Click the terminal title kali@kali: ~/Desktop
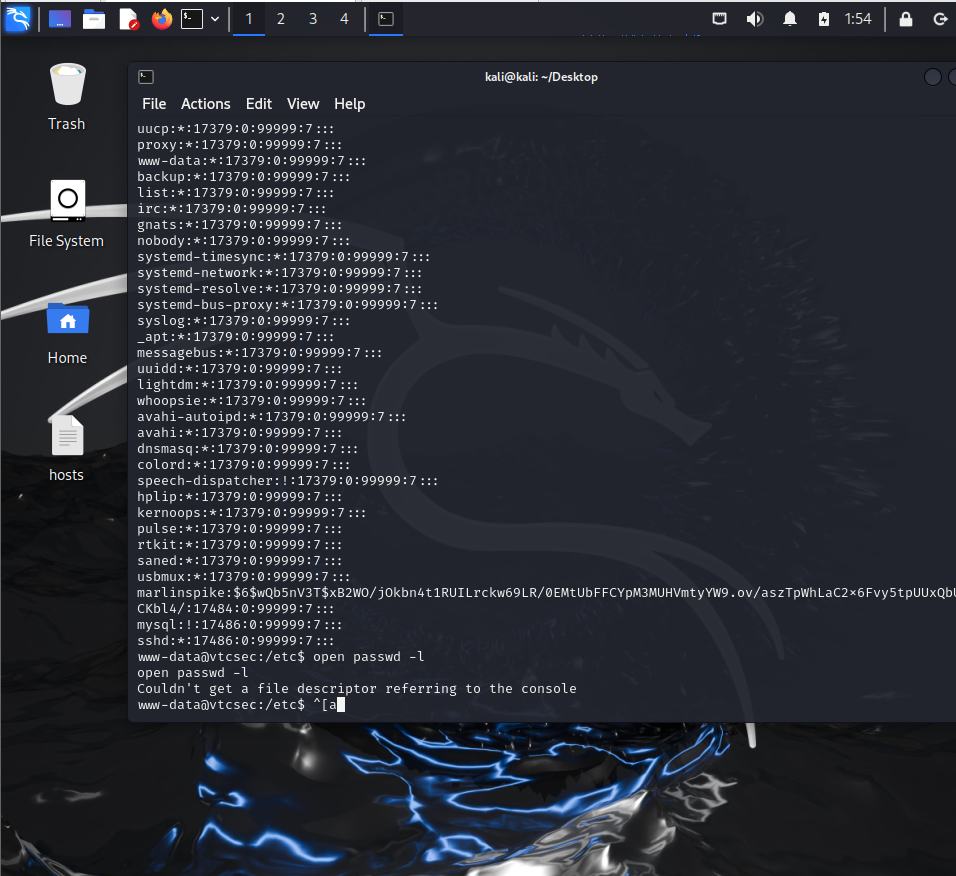956x876 pixels. (x=541, y=77)
